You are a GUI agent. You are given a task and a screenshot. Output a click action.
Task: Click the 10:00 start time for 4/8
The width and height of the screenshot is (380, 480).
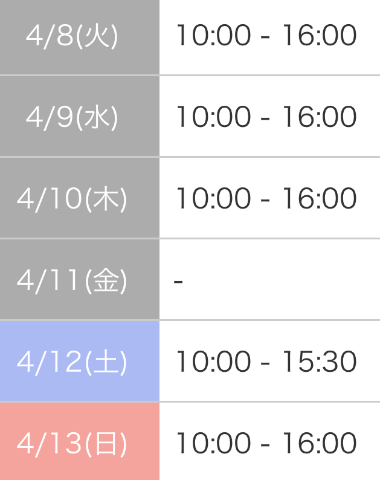coord(214,35)
